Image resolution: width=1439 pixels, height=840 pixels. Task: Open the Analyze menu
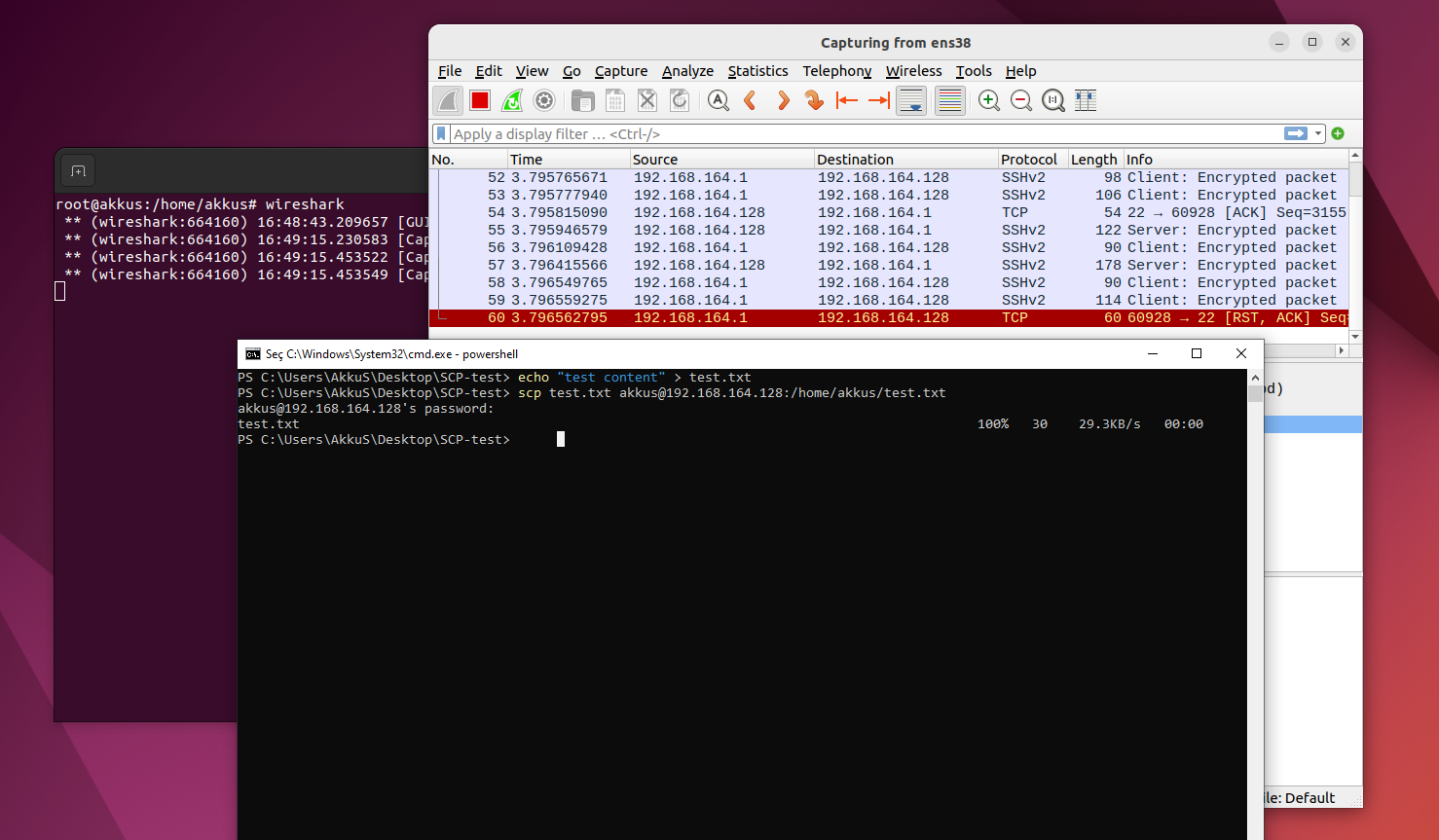[x=687, y=71]
